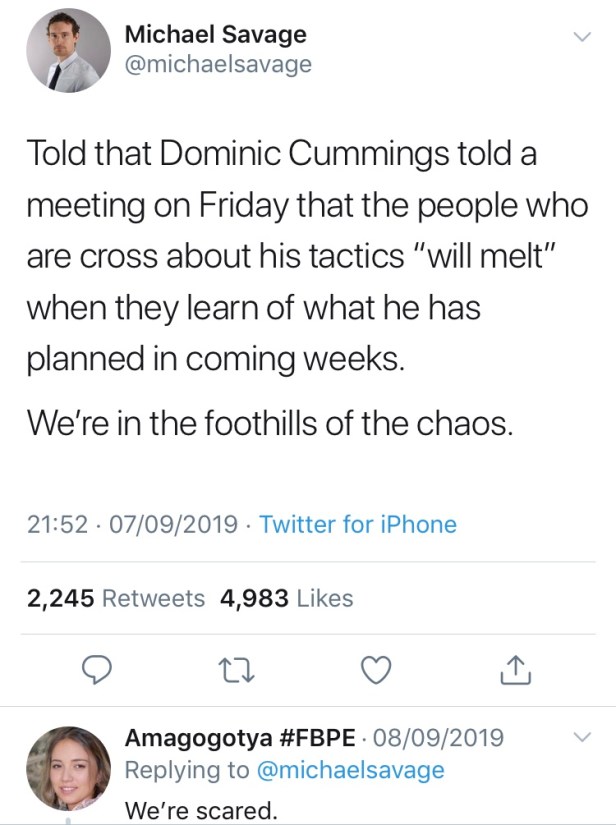Viewport: 616px width, 825px height.
Task: Like the tweet with the heart icon
Action: click(x=374, y=670)
